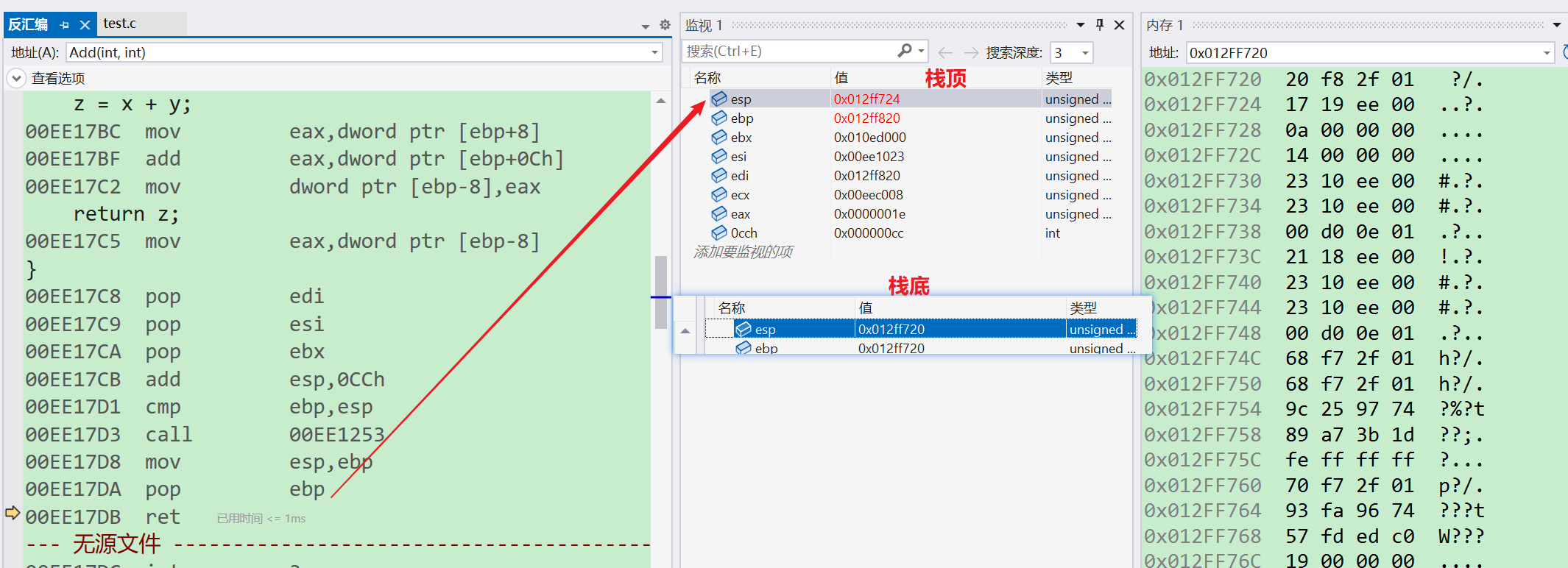The image size is (1568, 568).
Task: Expand the 查看选项 view options
Action: point(16,78)
